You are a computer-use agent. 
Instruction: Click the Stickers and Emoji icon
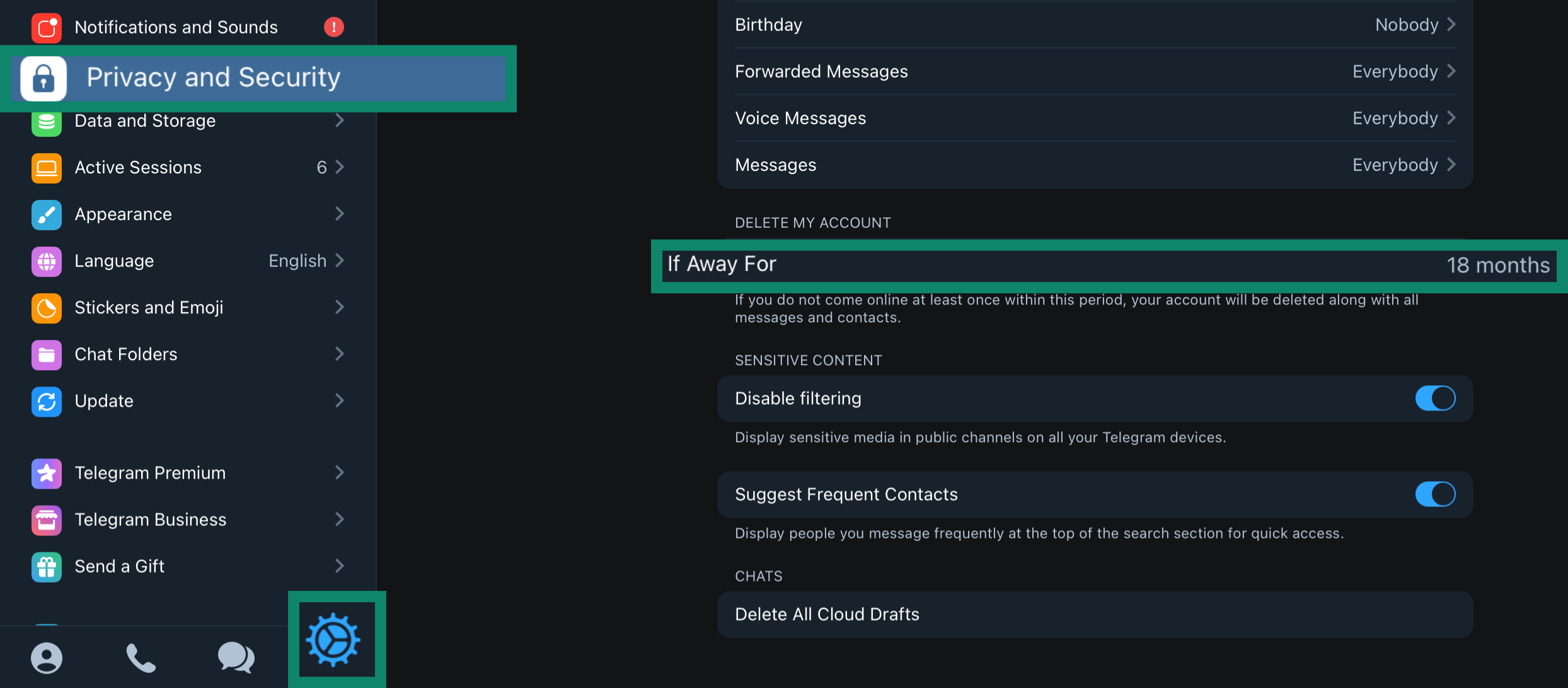pyautogui.click(x=47, y=308)
